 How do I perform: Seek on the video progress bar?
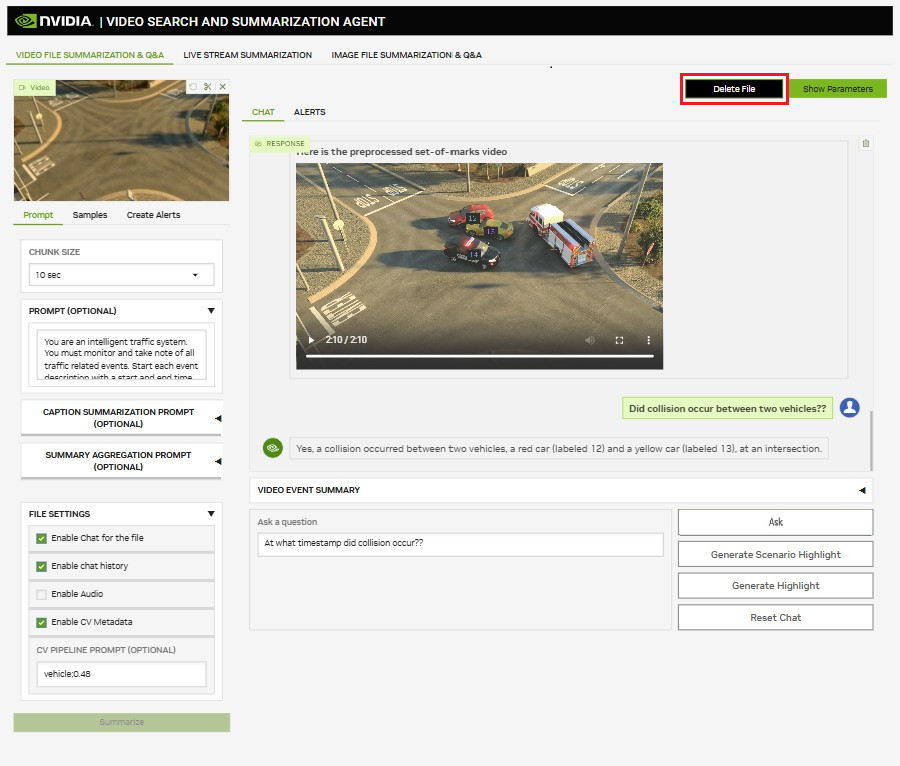click(479, 356)
